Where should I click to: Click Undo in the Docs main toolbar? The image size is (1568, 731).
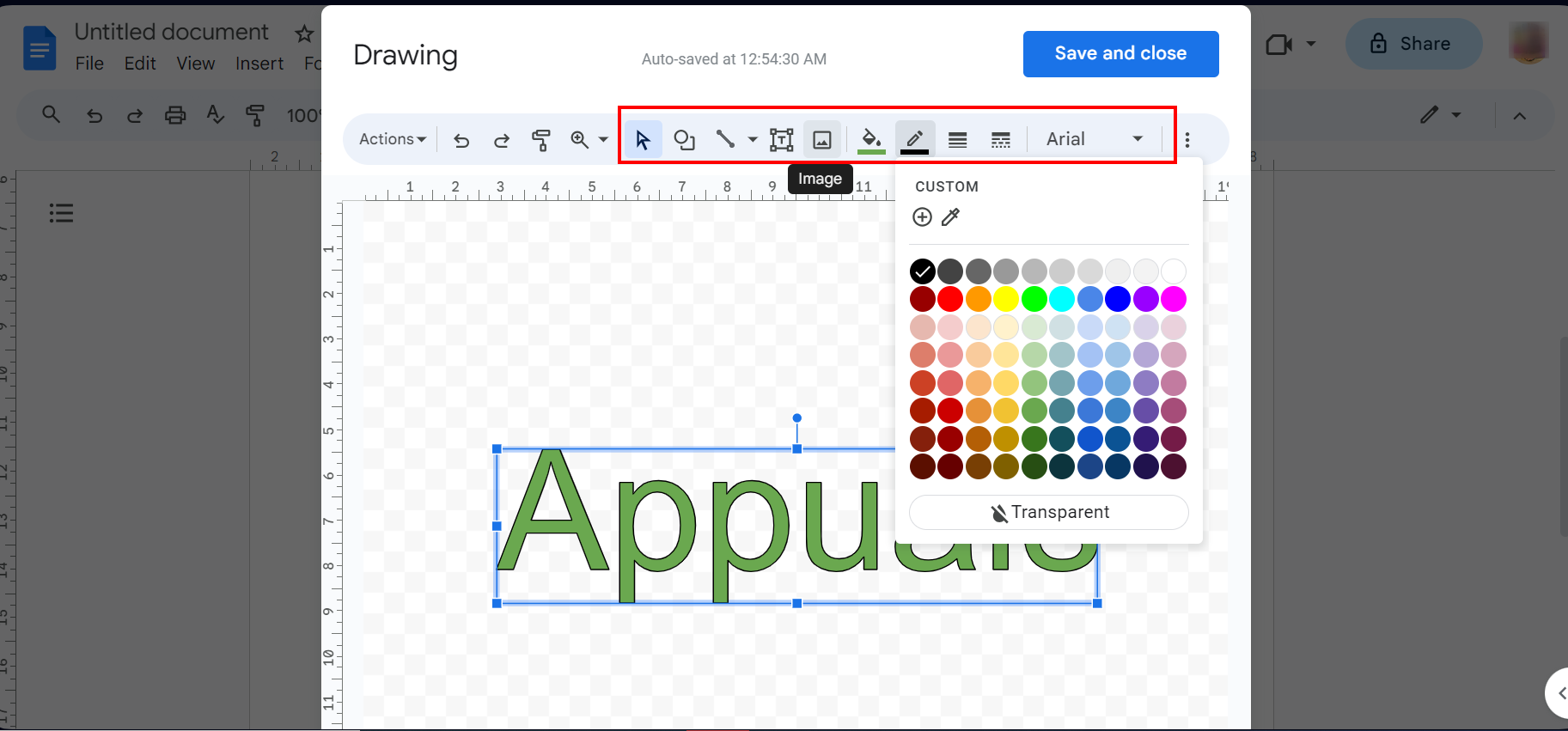coord(95,115)
